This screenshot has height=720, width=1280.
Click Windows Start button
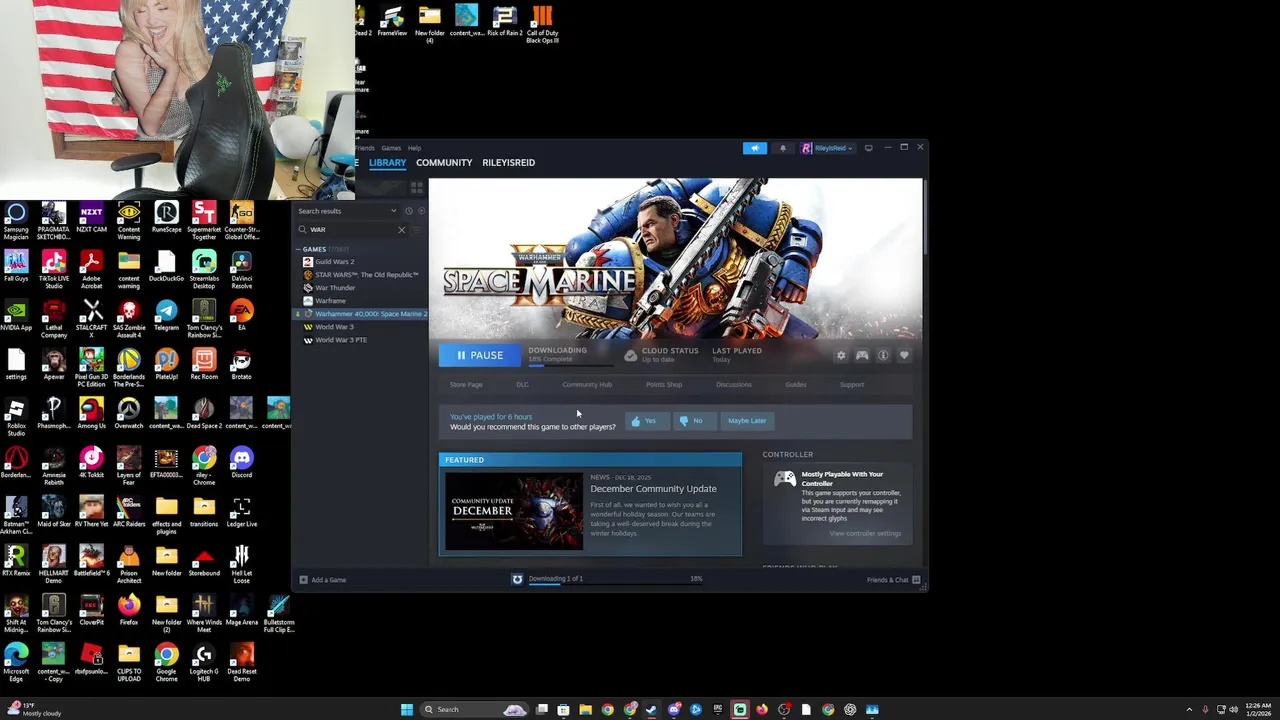point(407,709)
